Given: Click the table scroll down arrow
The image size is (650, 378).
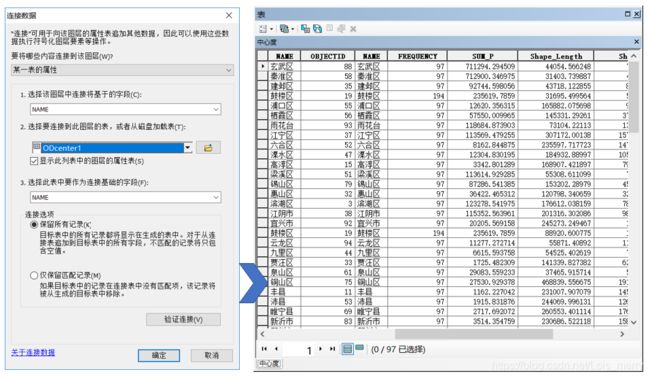Looking at the screenshot, I should point(634,322).
